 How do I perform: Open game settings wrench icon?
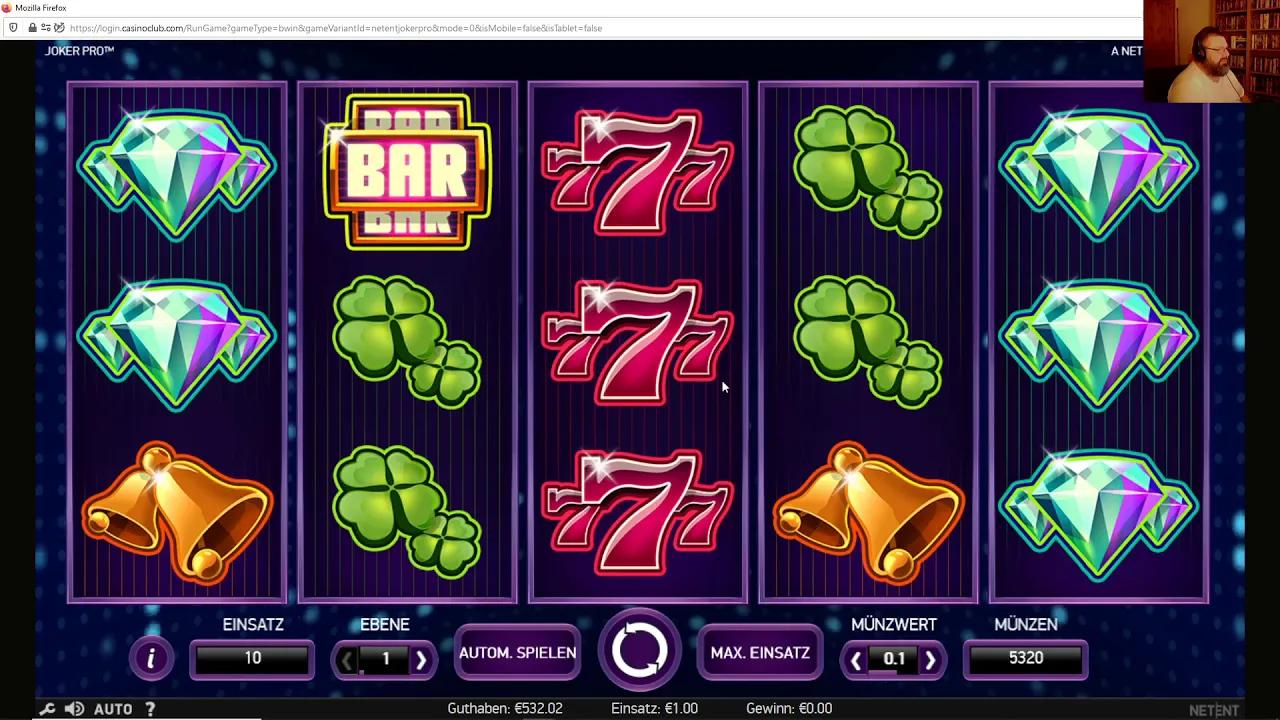point(47,709)
